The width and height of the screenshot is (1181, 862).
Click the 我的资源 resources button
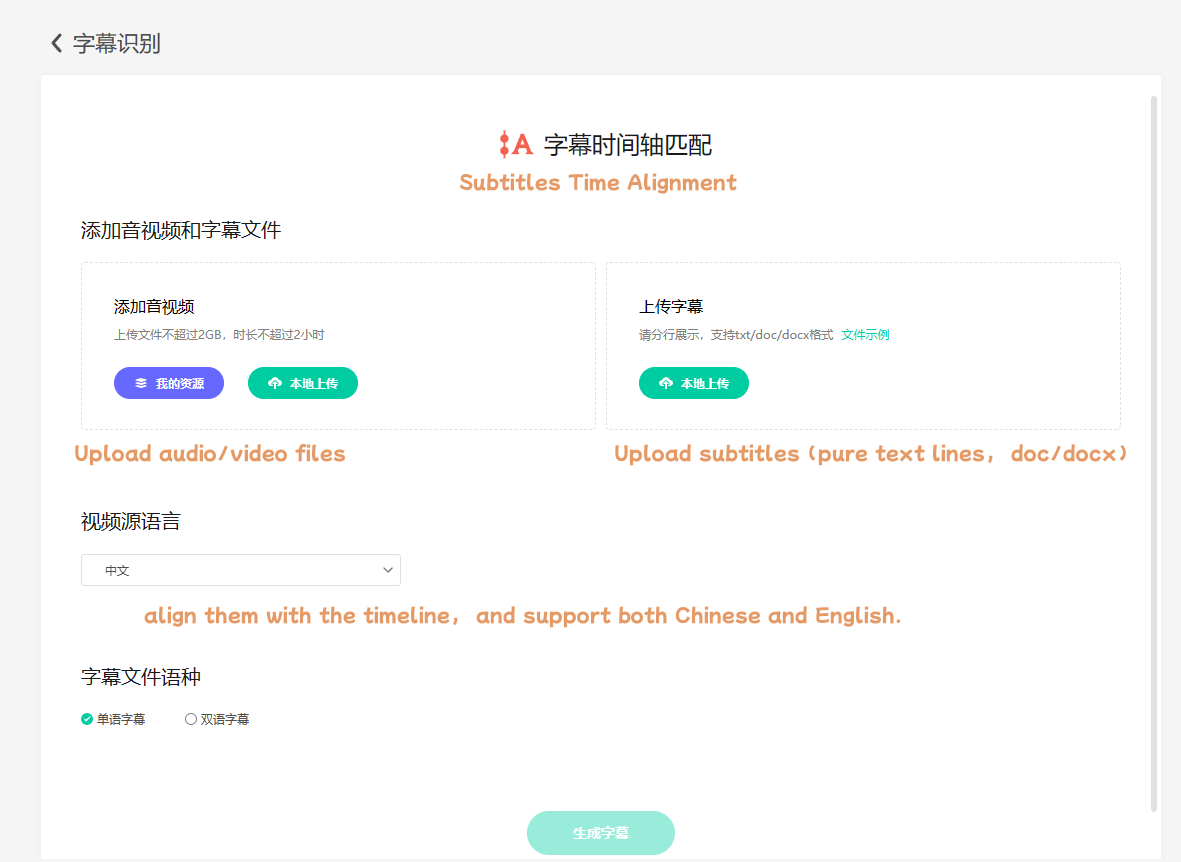click(169, 382)
